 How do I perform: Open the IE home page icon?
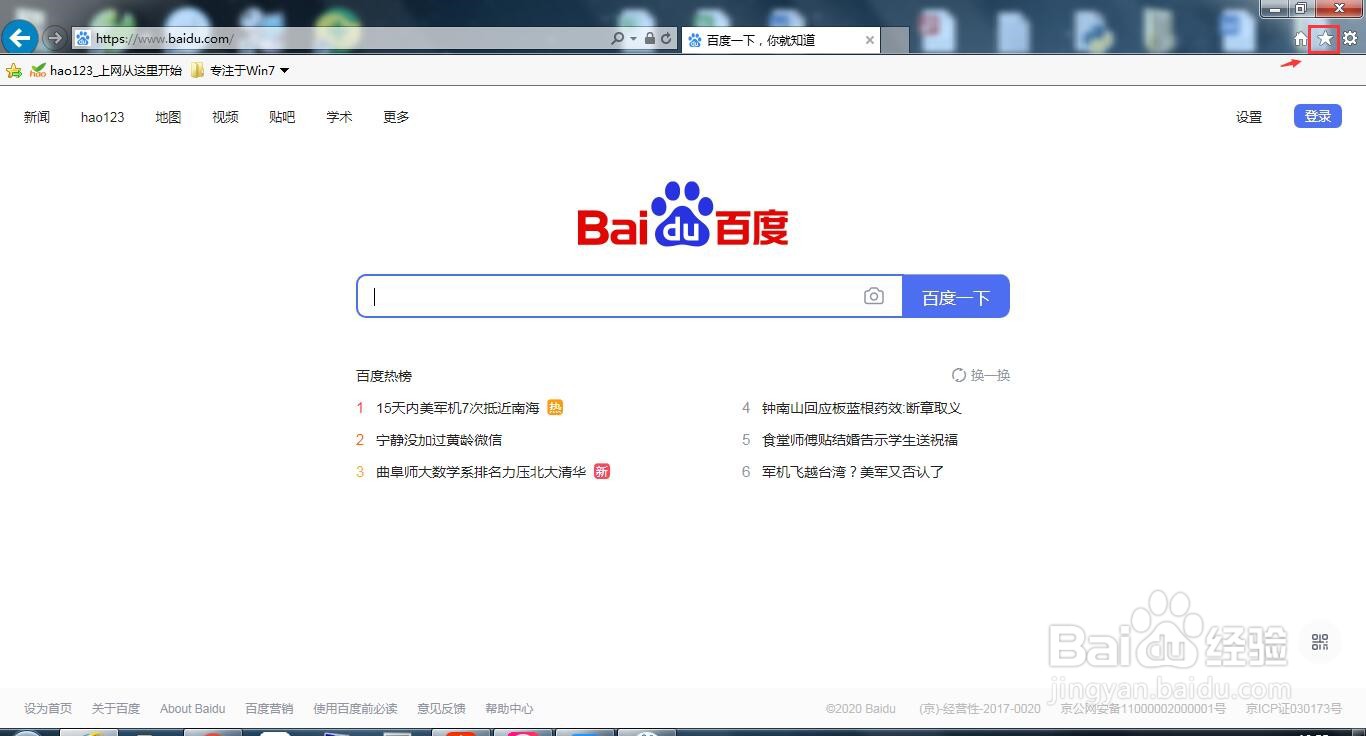click(x=1300, y=39)
